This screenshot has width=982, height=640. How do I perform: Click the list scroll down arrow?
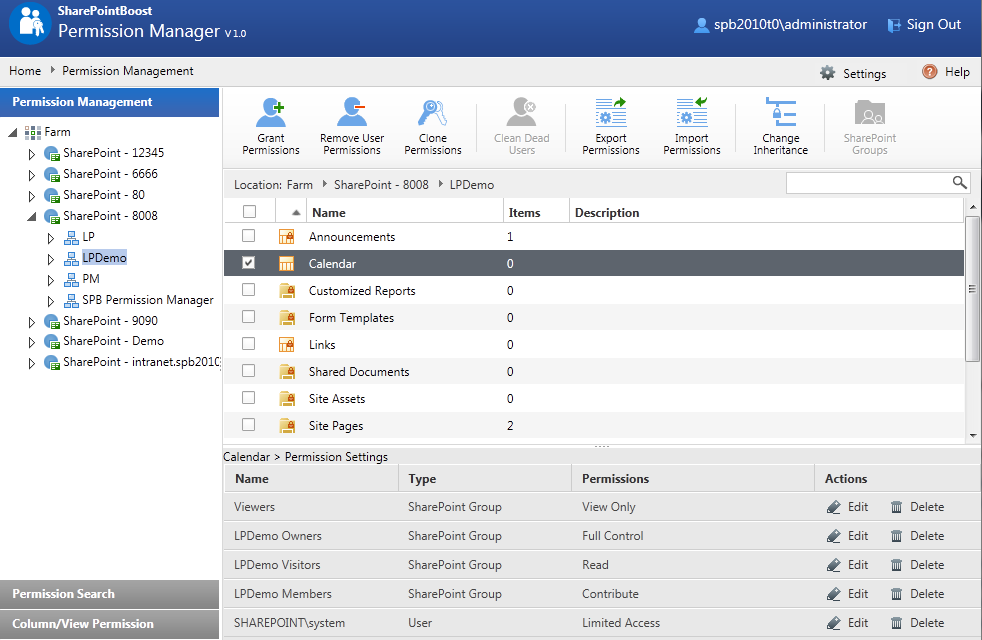[x=973, y=435]
